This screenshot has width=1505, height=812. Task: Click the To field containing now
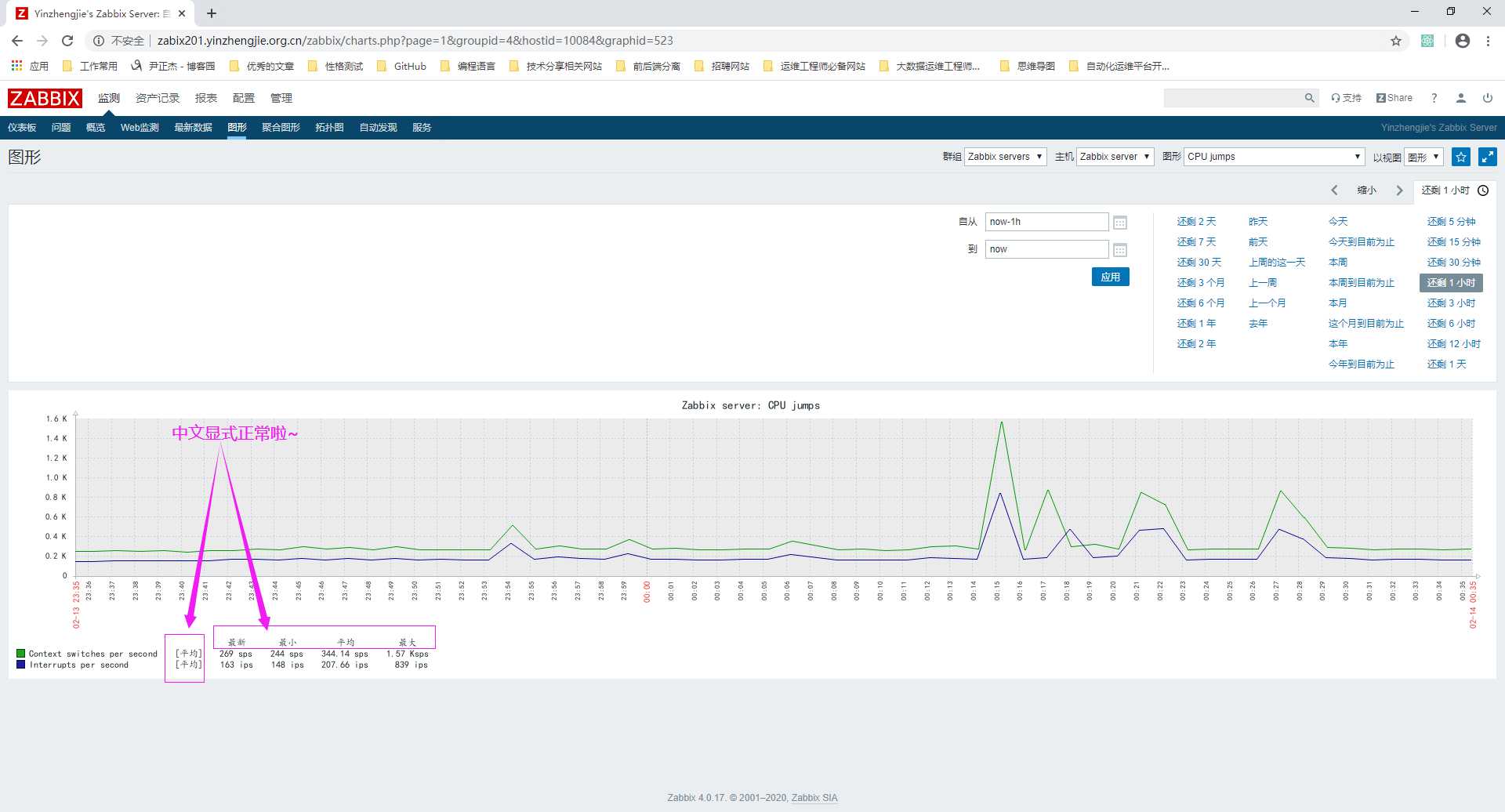coord(1046,249)
